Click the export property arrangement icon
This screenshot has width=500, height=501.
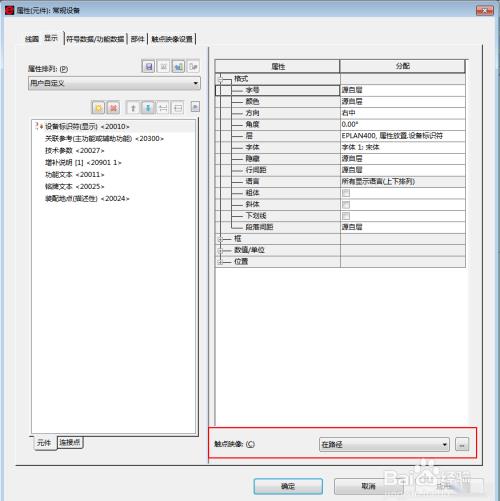click(x=193, y=67)
